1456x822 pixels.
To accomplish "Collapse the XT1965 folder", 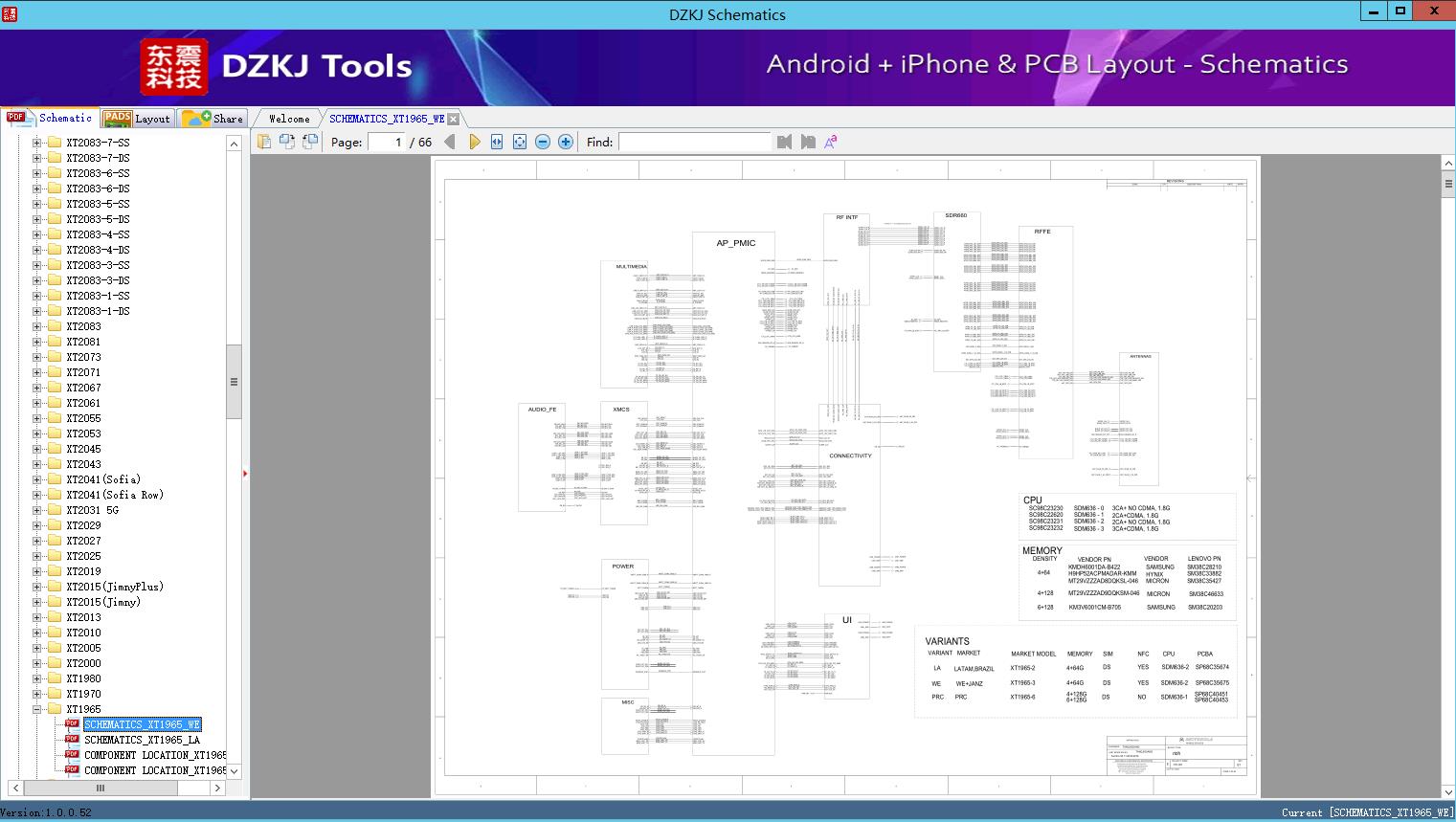I will (x=37, y=709).
